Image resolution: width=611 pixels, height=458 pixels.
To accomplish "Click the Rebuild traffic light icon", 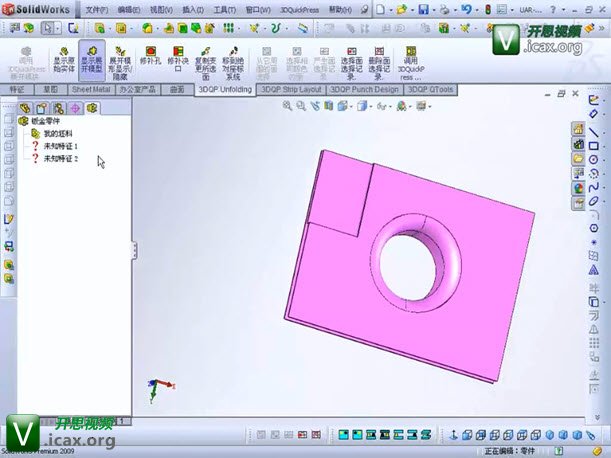I will [488, 9].
